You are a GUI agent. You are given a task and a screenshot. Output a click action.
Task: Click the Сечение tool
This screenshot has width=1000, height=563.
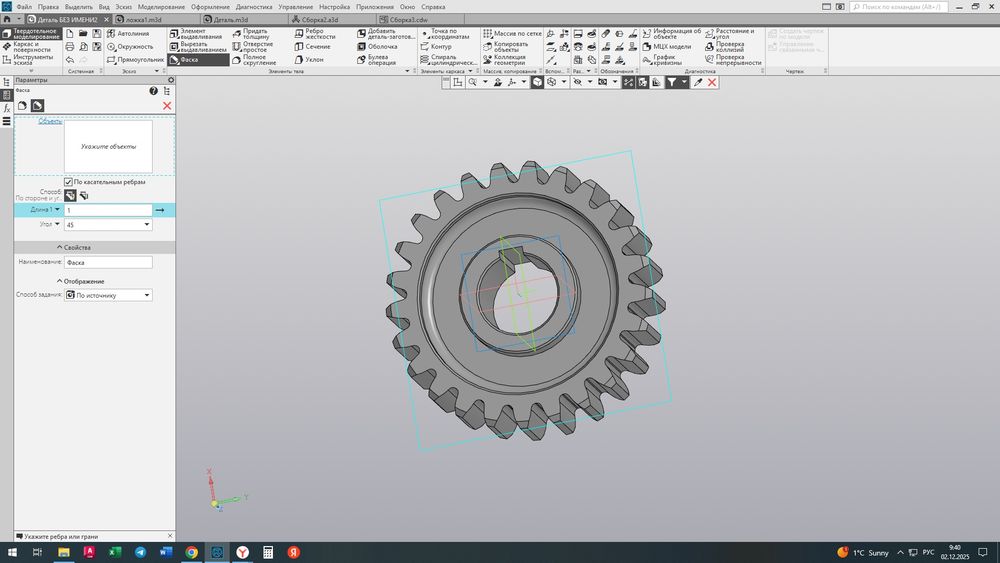[x=312, y=47]
